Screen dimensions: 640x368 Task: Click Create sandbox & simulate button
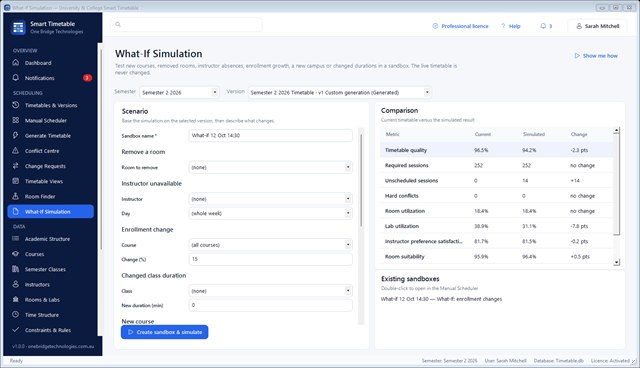(164, 332)
